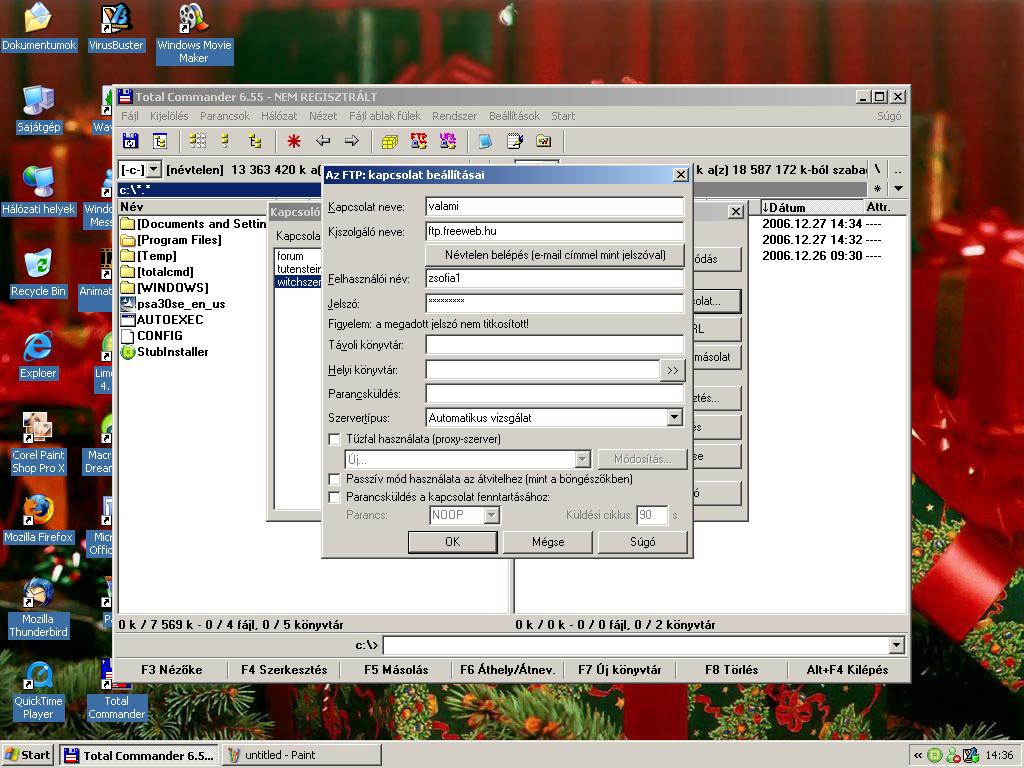Open the Recycle Bin desktop icon
The image size is (1024, 768).
coord(38,266)
